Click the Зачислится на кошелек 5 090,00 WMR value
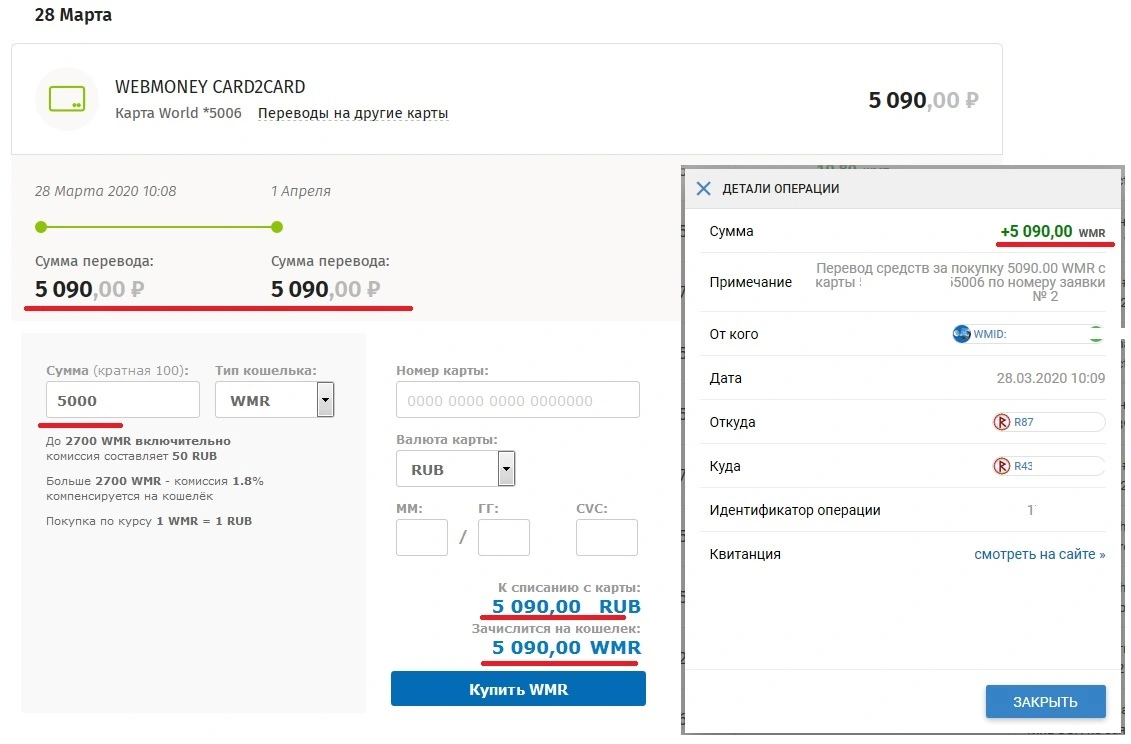Image resolution: width=1131 pixels, height=744 pixels. click(x=566, y=647)
